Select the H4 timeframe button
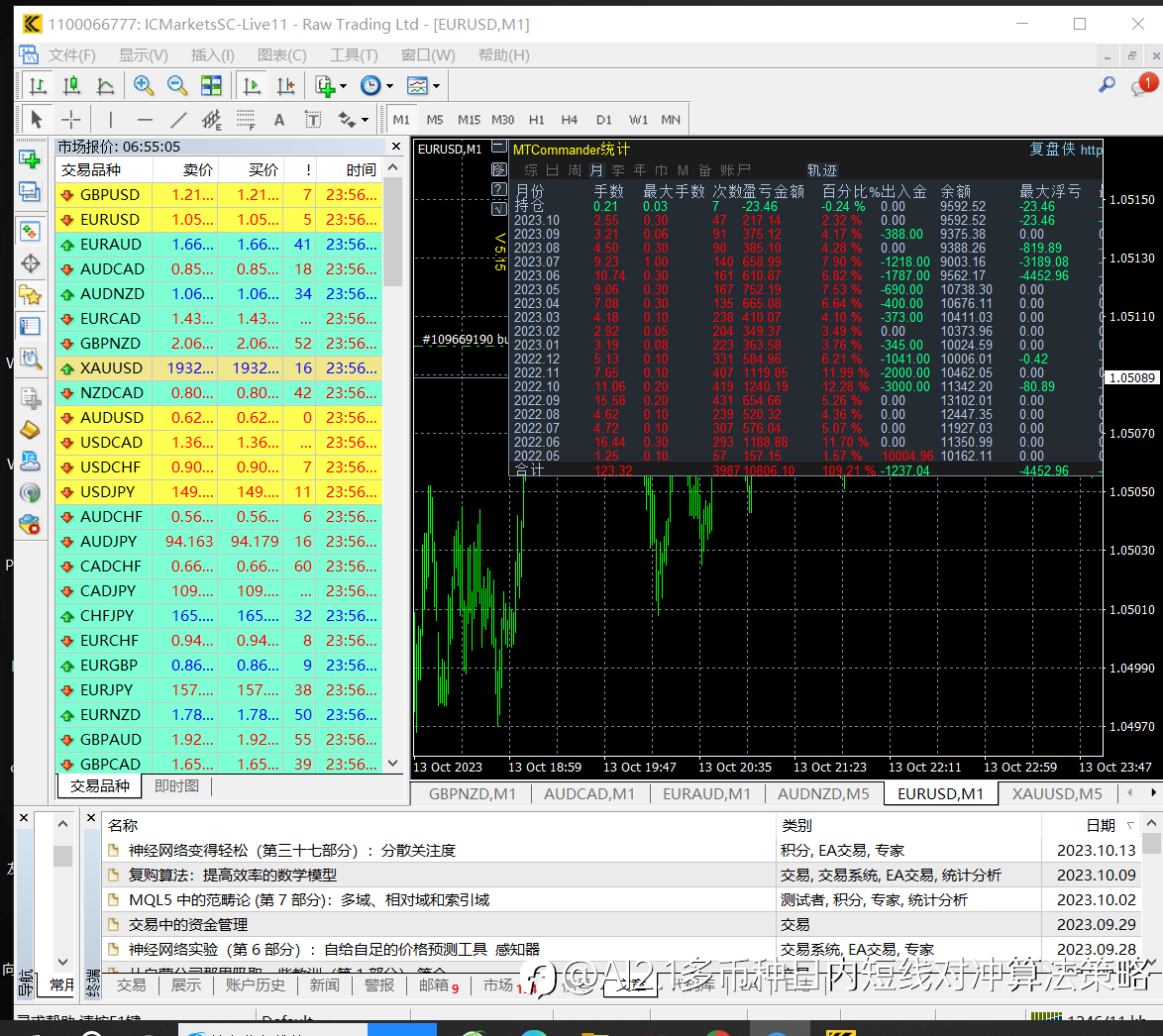This screenshot has height=1036, width=1163. tap(569, 120)
